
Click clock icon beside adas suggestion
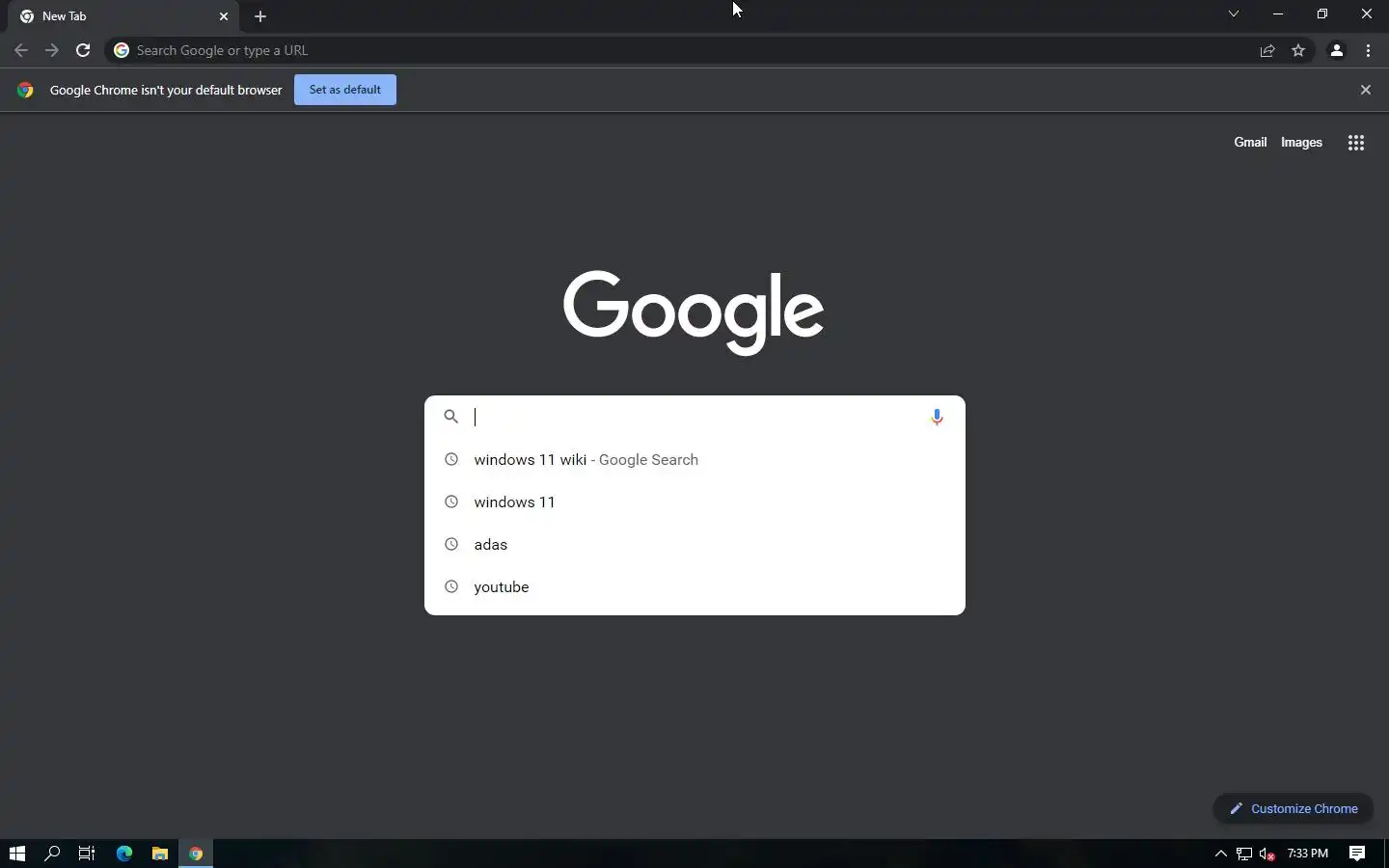(x=450, y=544)
